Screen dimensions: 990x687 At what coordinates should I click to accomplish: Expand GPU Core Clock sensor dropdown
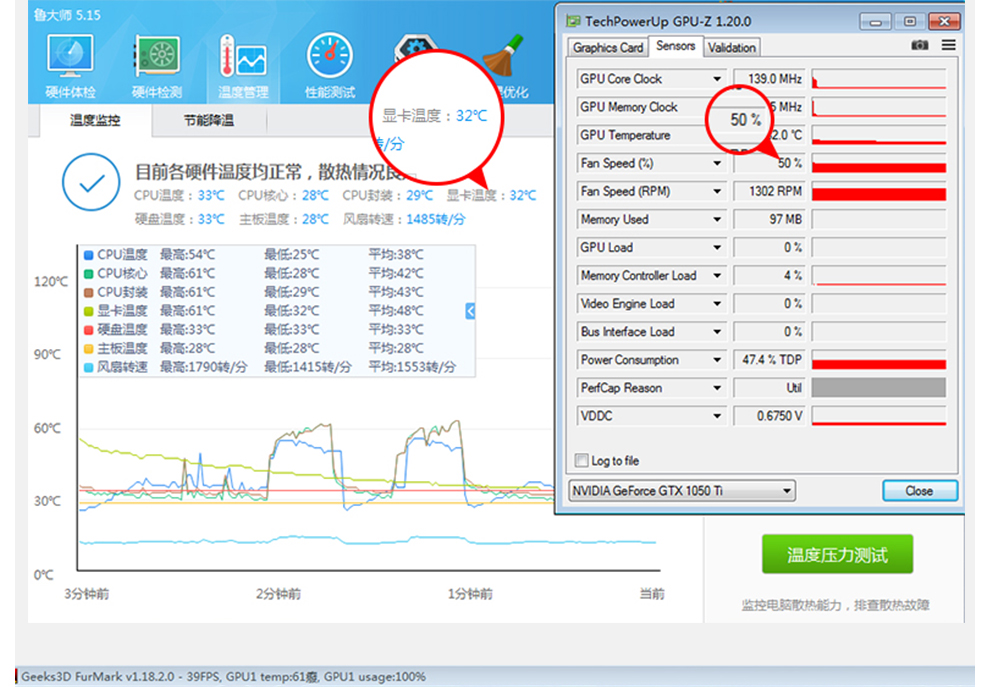(x=717, y=79)
